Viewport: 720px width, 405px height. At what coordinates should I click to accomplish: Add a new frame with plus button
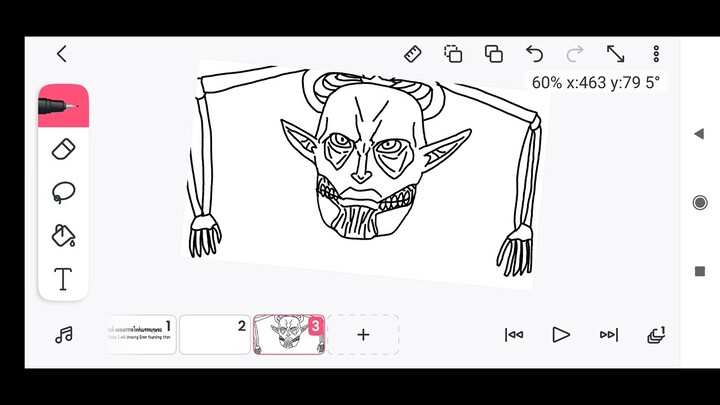coord(363,335)
